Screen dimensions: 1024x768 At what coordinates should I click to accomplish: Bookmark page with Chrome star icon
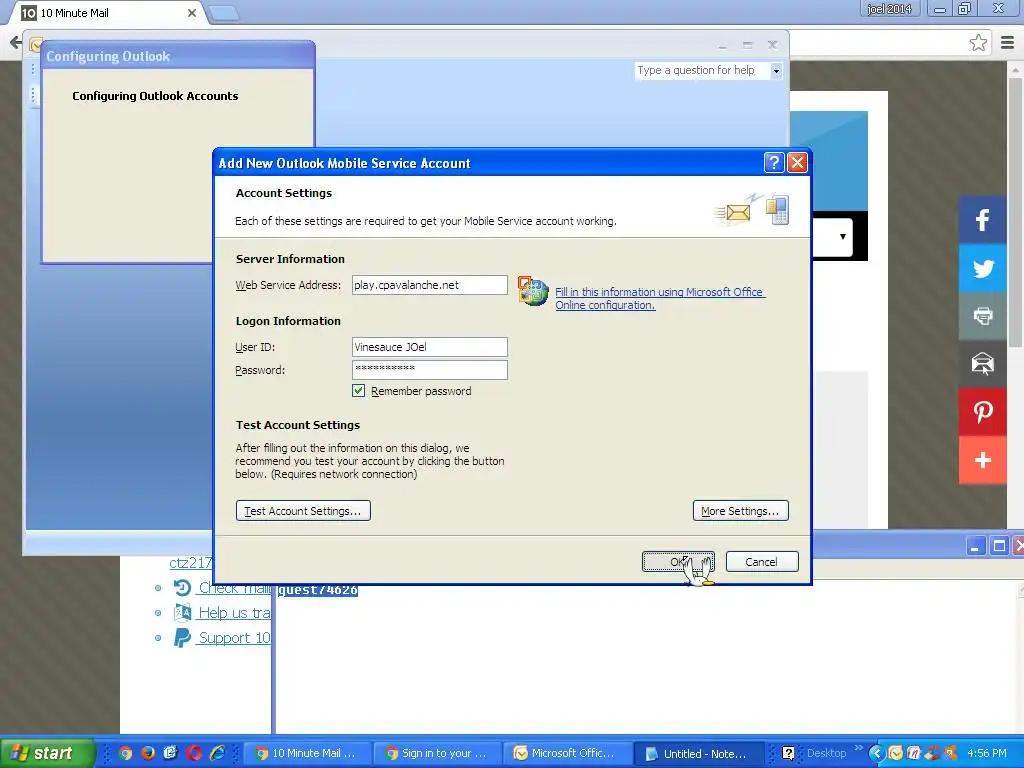tap(978, 43)
